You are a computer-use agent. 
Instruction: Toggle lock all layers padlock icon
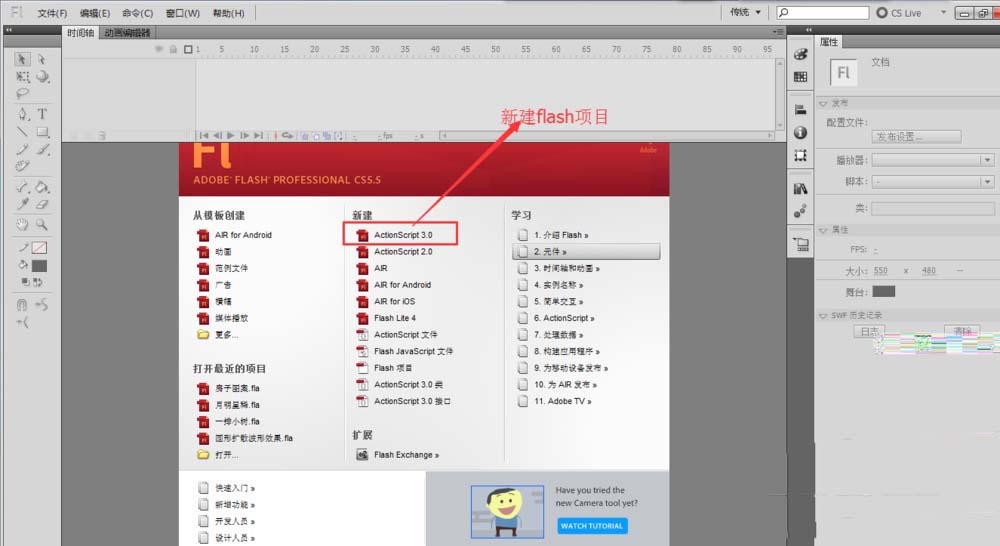click(173, 49)
